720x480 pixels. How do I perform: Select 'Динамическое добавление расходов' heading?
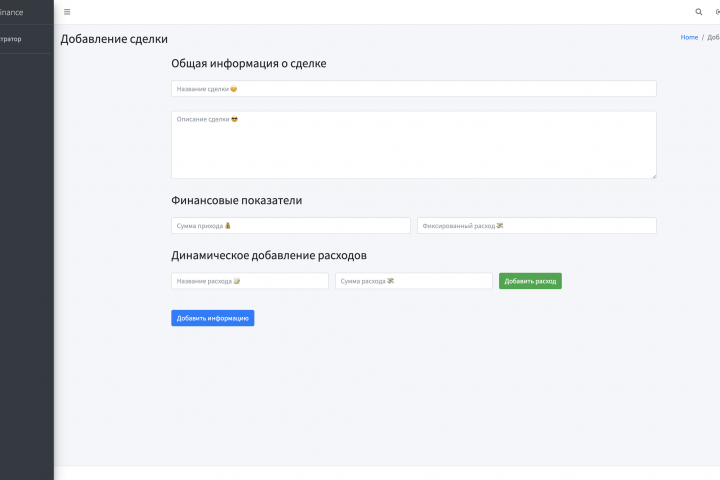pos(269,255)
